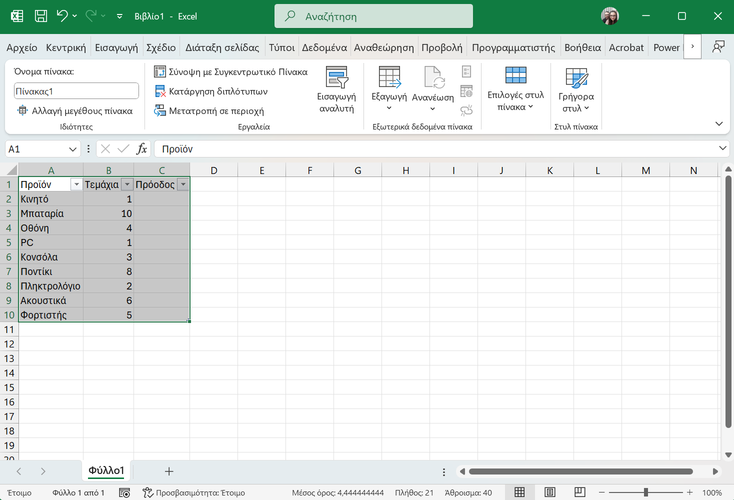Image resolution: width=734 pixels, height=500 pixels.
Task: Open the Προϊόν column filter dropdown
Action: [x=76, y=185]
